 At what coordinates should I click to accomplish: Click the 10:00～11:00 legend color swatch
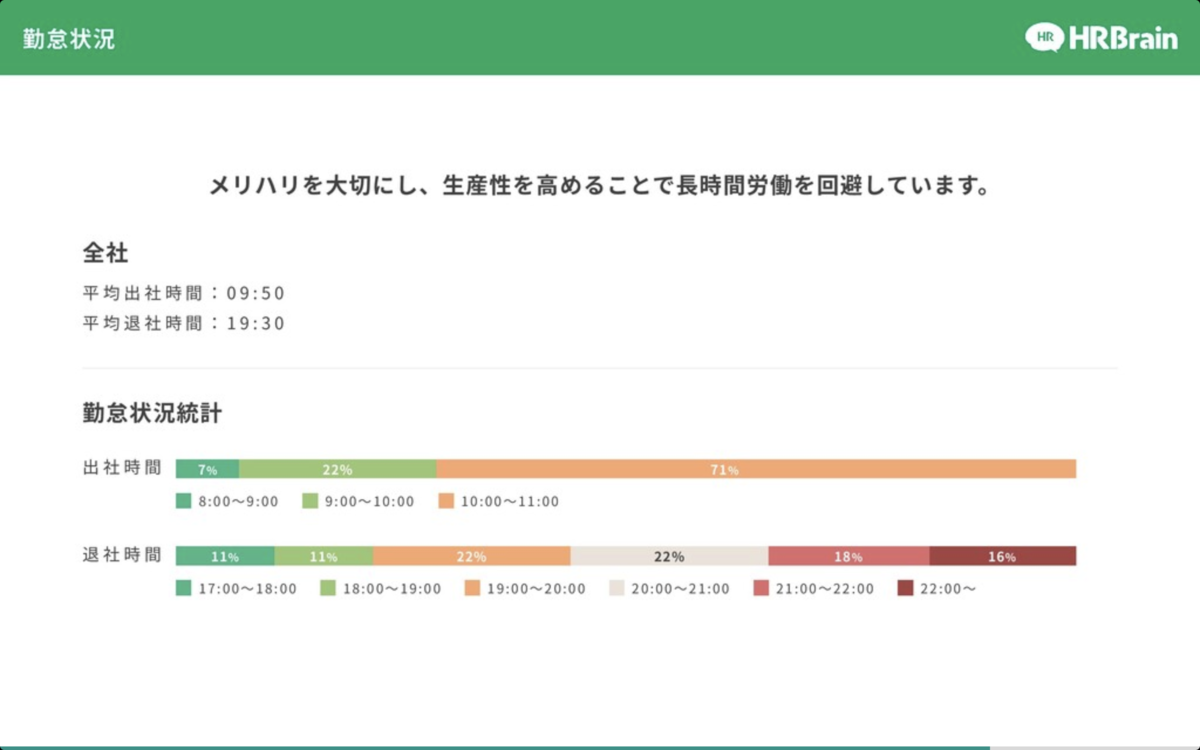point(446,501)
